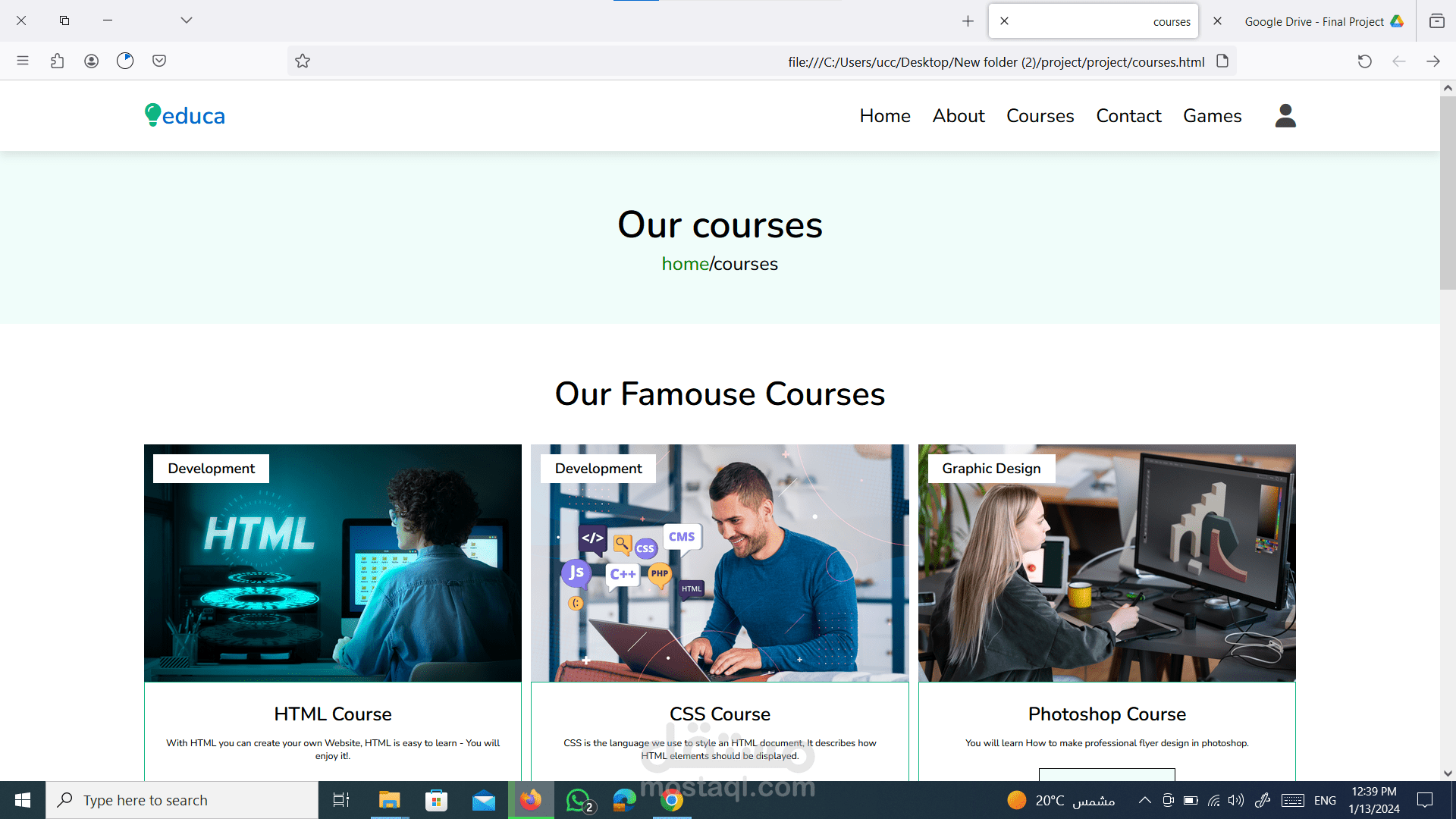Open the Firefox hamburger application menu
Screen dimensions: 1456x819
tap(23, 61)
